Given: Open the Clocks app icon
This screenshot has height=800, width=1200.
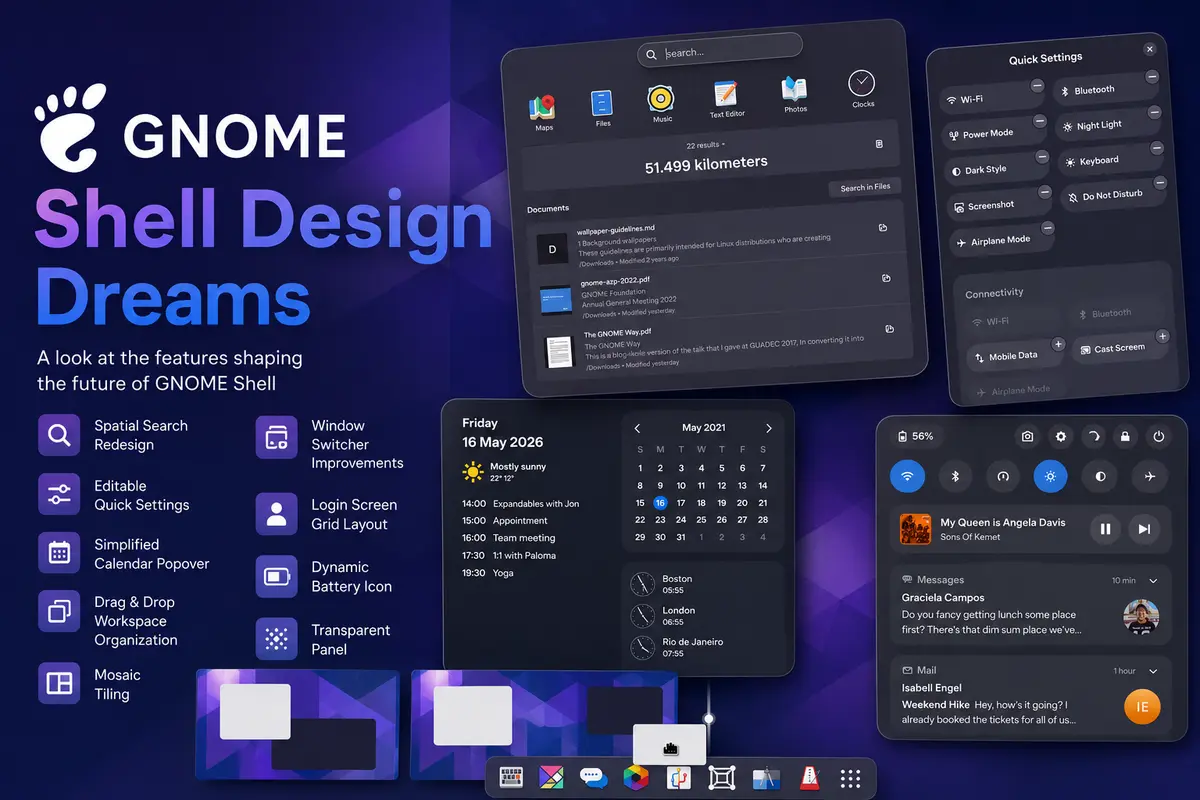Looking at the screenshot, I should [861, 83].
